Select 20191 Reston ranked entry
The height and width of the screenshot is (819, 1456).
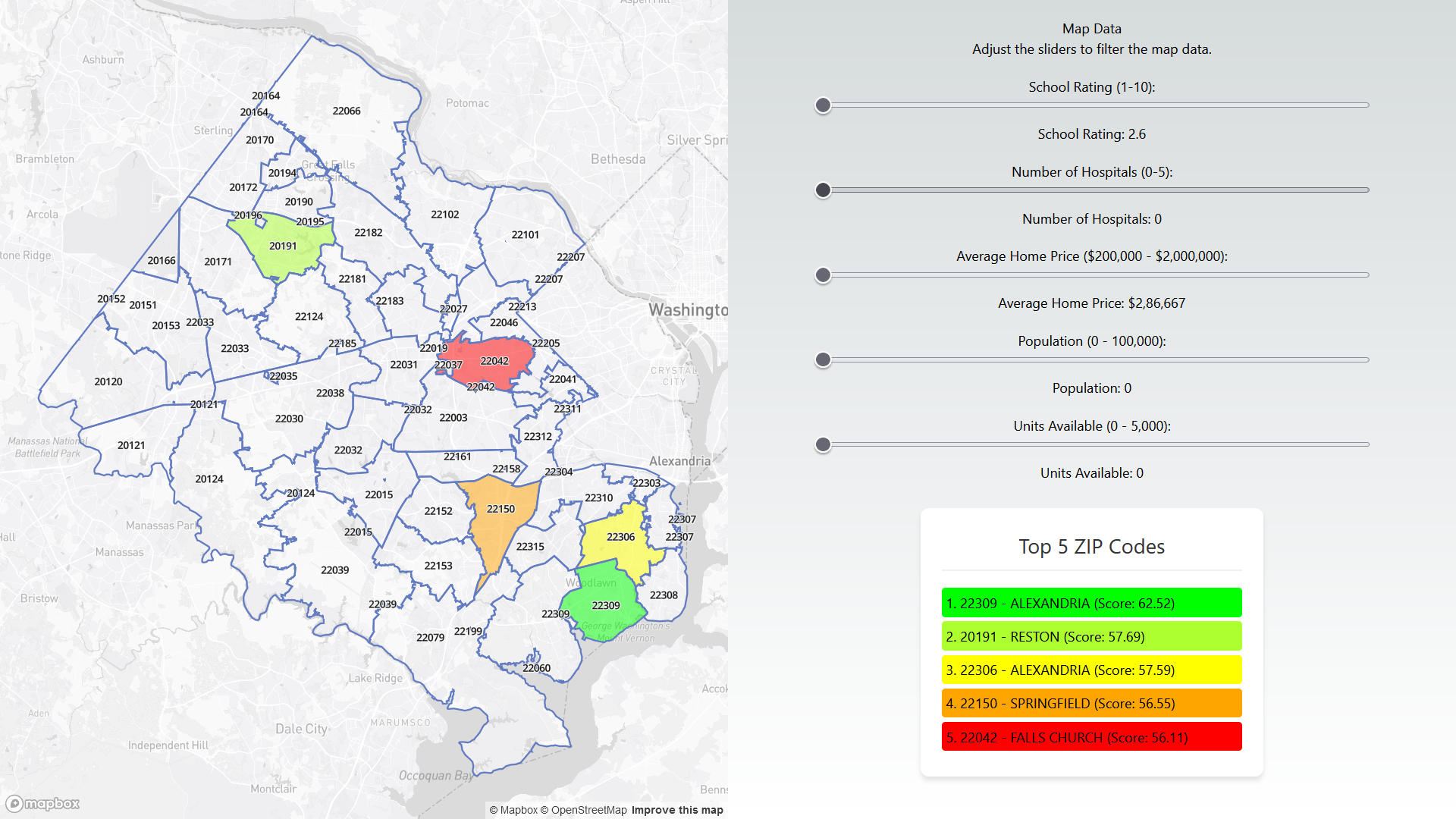click(1091, 636)
